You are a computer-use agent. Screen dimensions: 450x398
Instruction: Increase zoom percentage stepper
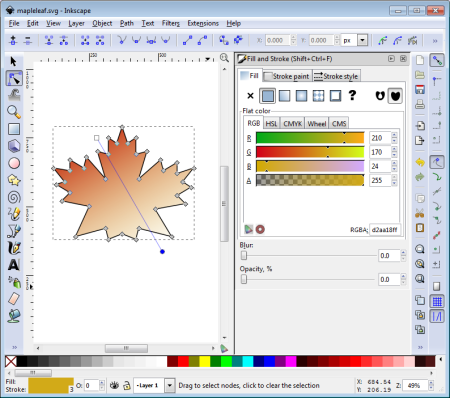(431, 383)
